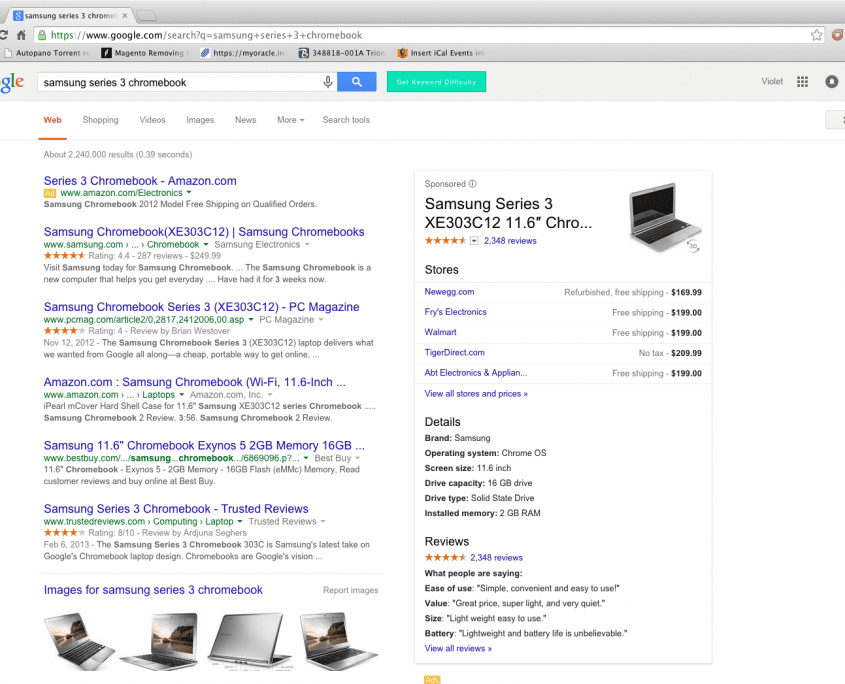Click the Sponsored info icon
This screenshot has height=684, width=845.
click(x=473, y=184)
